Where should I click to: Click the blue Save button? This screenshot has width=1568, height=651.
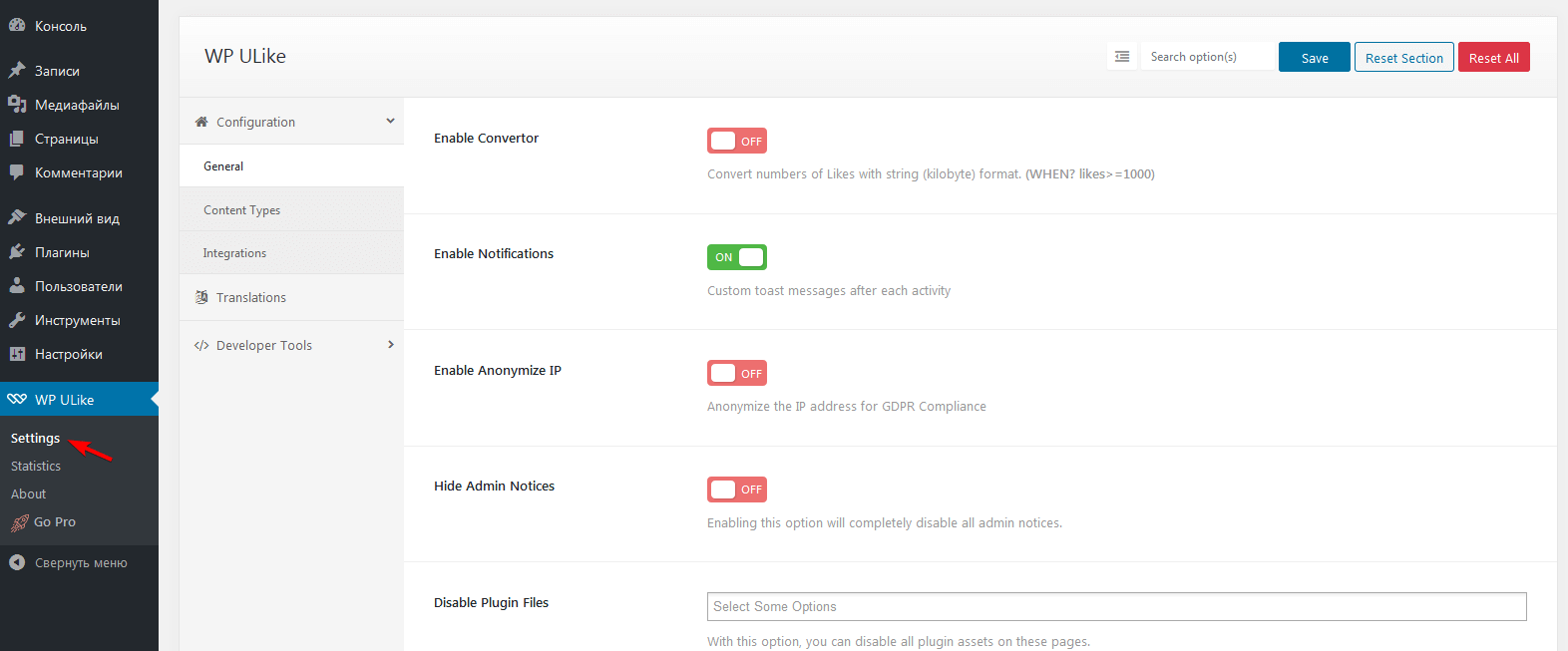[1315, 57]
